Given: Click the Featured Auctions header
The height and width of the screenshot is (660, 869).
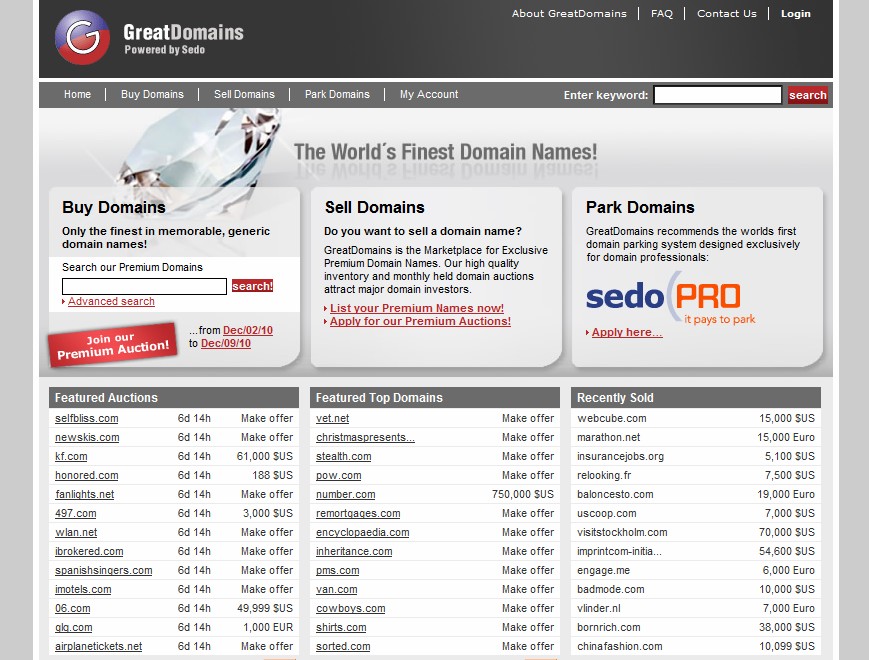Looking at the screenshot, I should [174, 398].
